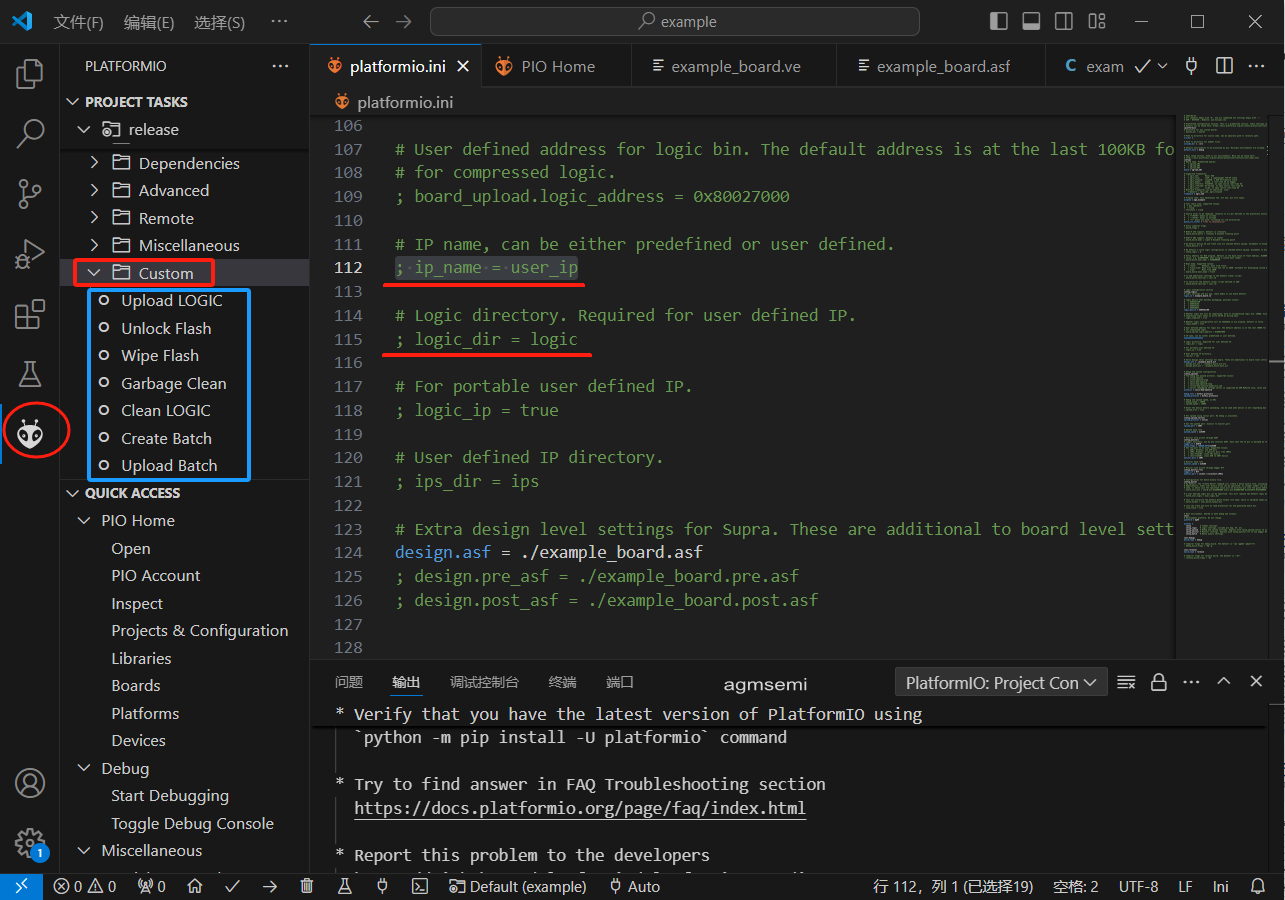Image resolution: width=1285 pixels, height=900 pixels.
Task: Open the PlatformIO: Project Con output channel dropdown
Action: 1001,682
